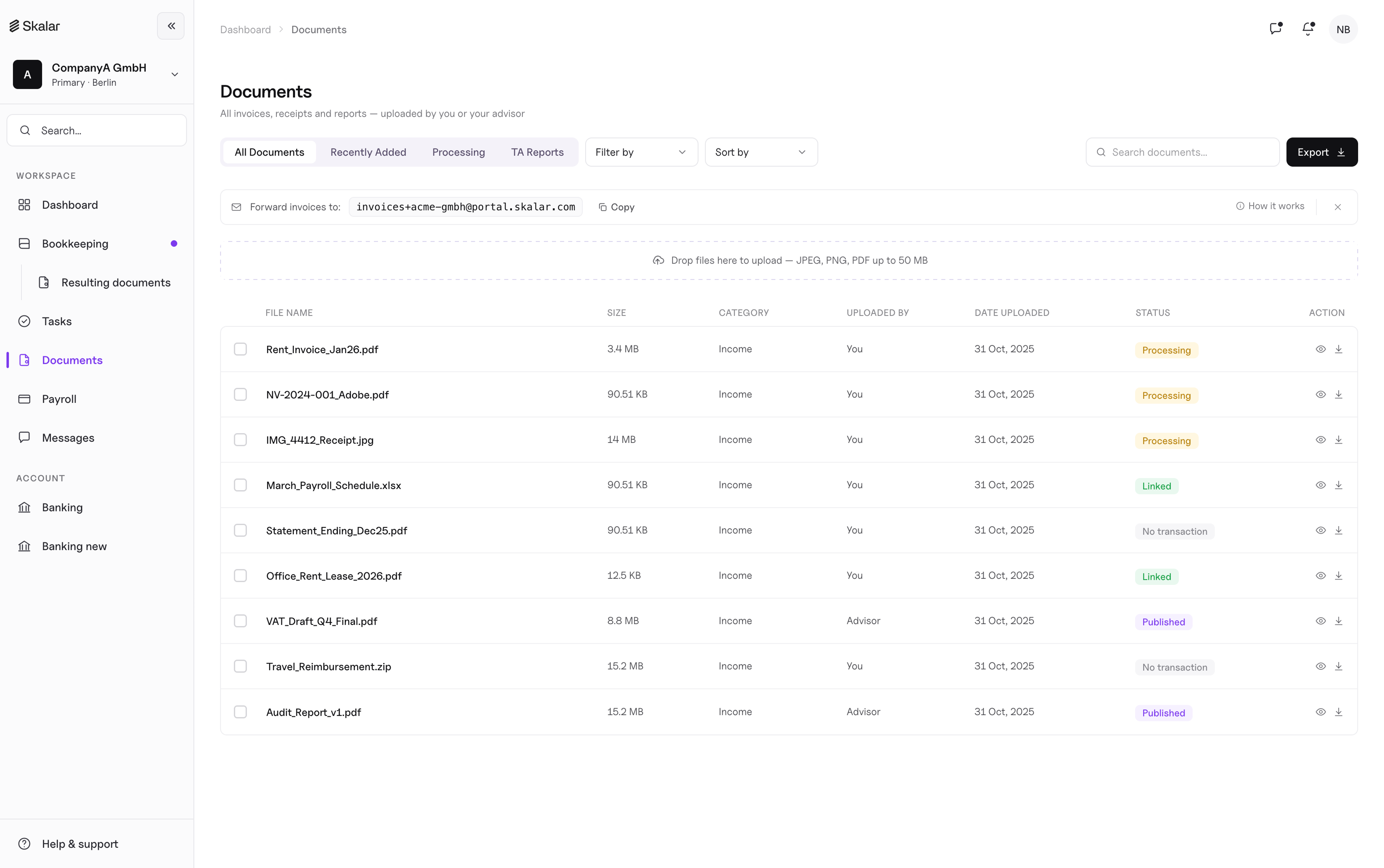Collapse the sidebar with double-chevron icon
Viewport: 1384px width, 868px height.
pyautogui.click(x=170, y=26)
